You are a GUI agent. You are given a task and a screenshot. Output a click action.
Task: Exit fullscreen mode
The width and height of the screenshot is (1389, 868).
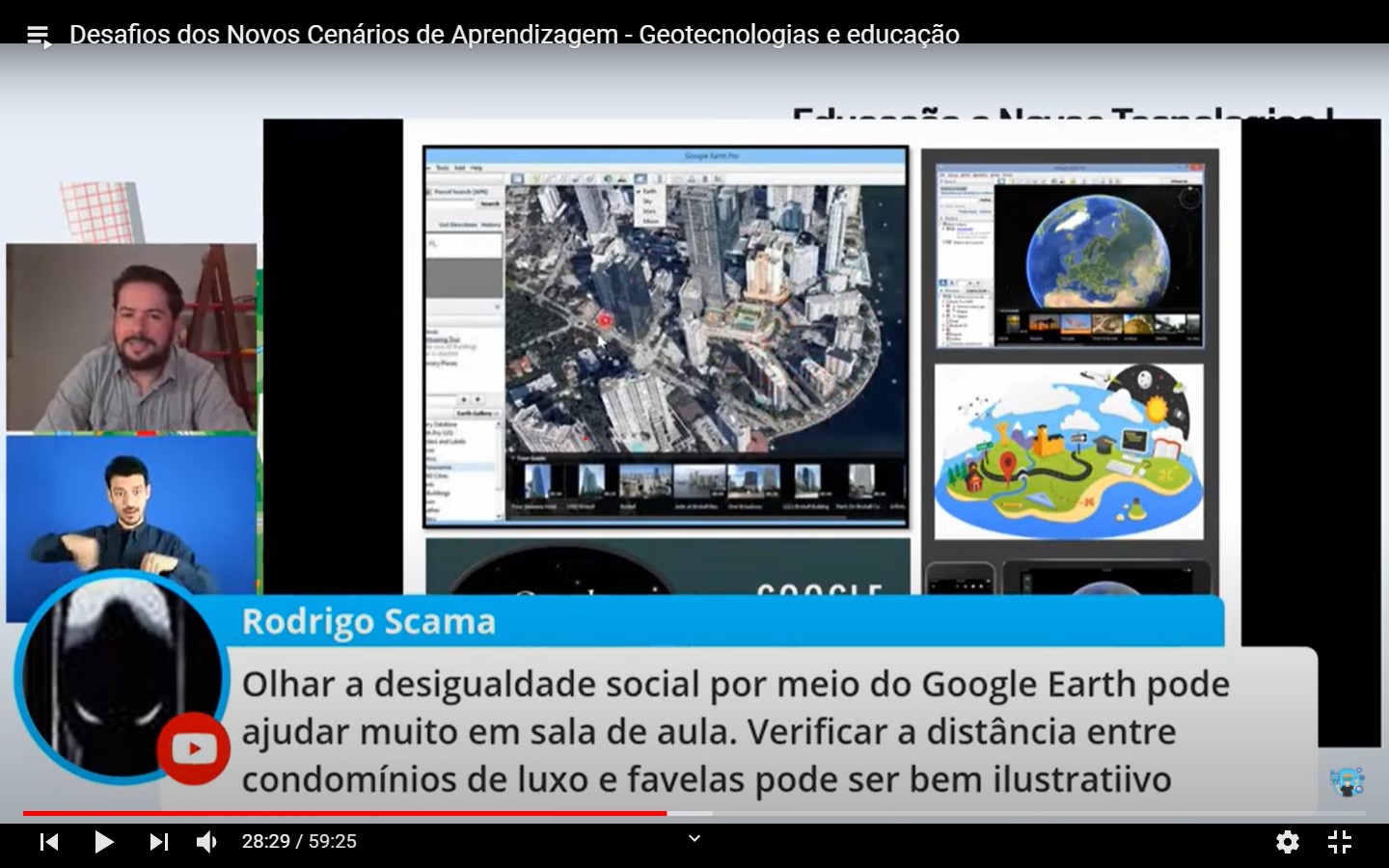coord(1340,842)
